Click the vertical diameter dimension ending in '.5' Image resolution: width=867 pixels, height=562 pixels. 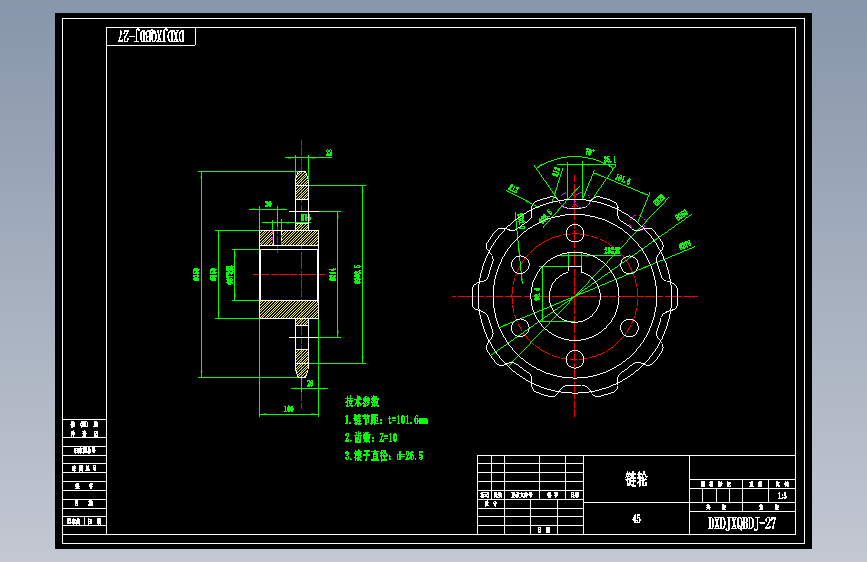[357, 274]
